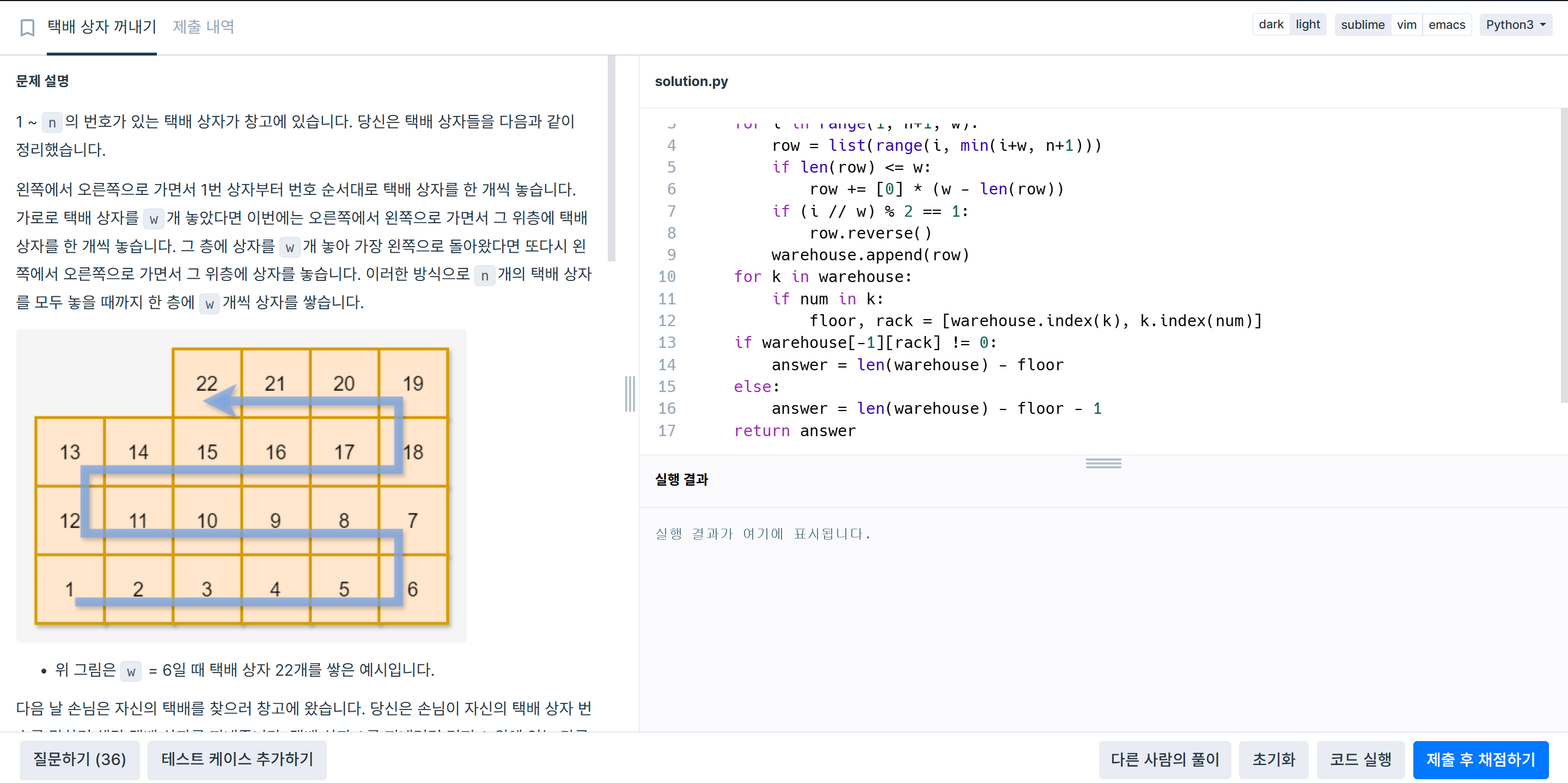Image resolution: width=1568 pixels, height=783 pixels.
Task: Submit with 제출 후 채점하기
Action: point(1480,759)
